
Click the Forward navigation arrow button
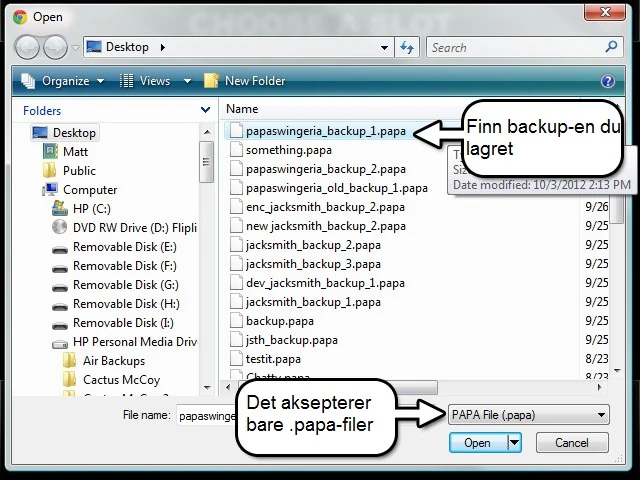click(x=56, y=47)
